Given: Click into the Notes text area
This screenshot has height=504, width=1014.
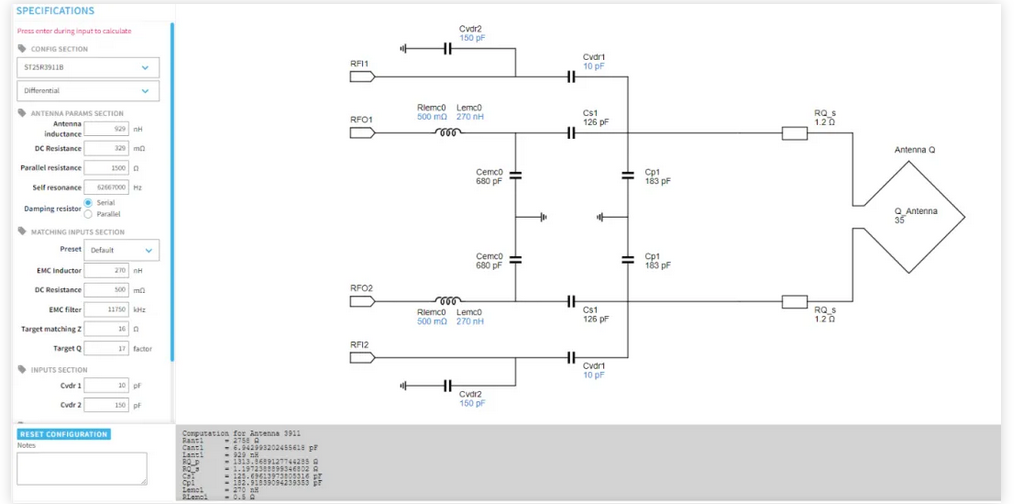Looking at the screenshot, I should tap(82, 468).
